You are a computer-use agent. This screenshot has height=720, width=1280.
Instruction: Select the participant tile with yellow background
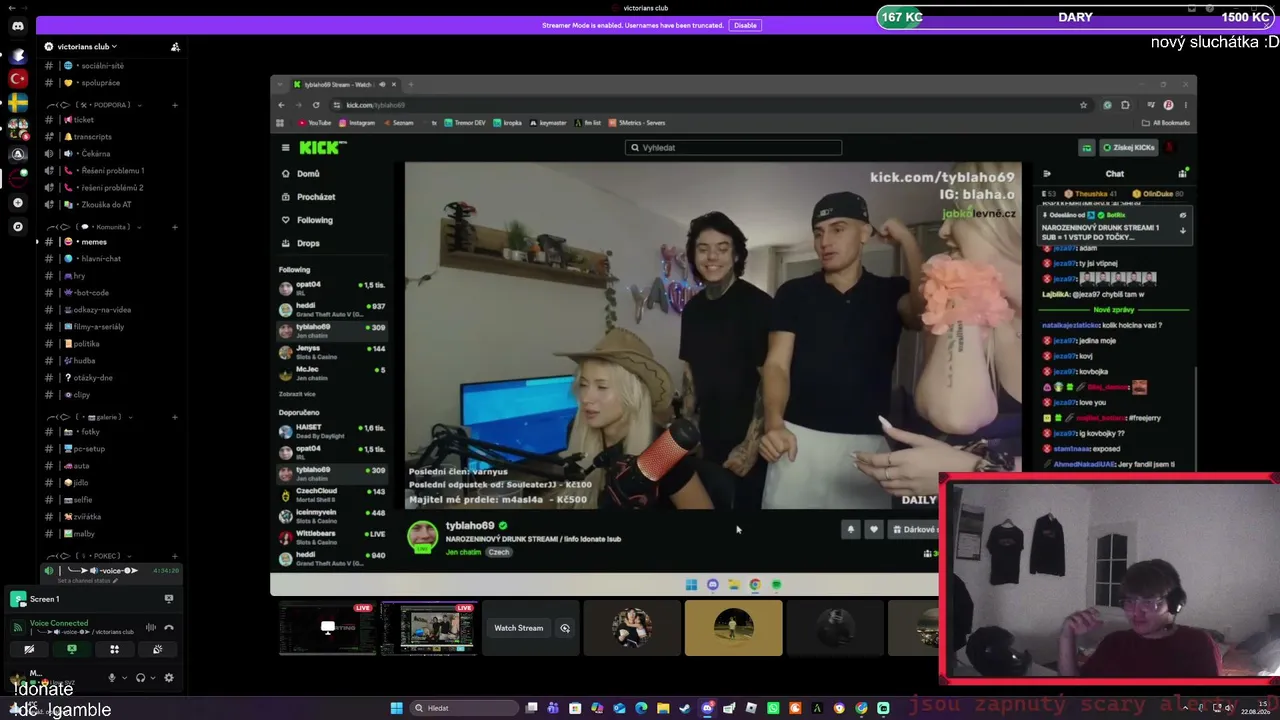click(x=733, y=628)
